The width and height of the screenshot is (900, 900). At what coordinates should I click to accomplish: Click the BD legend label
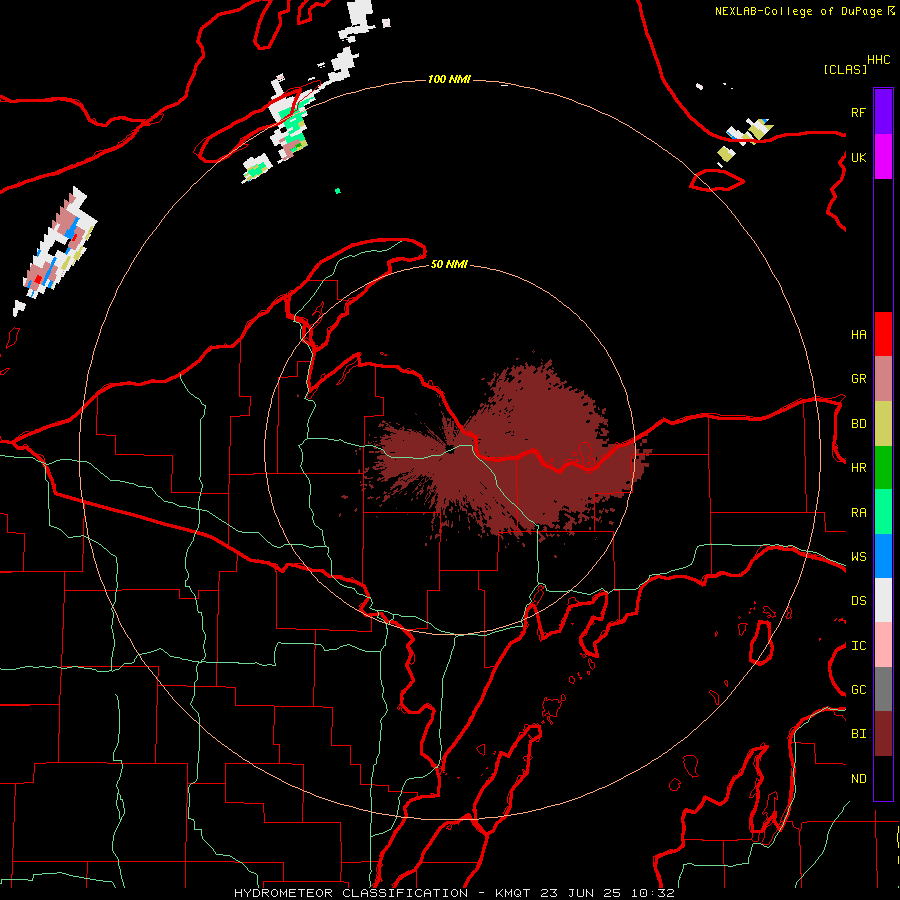[x=858, y=424]
